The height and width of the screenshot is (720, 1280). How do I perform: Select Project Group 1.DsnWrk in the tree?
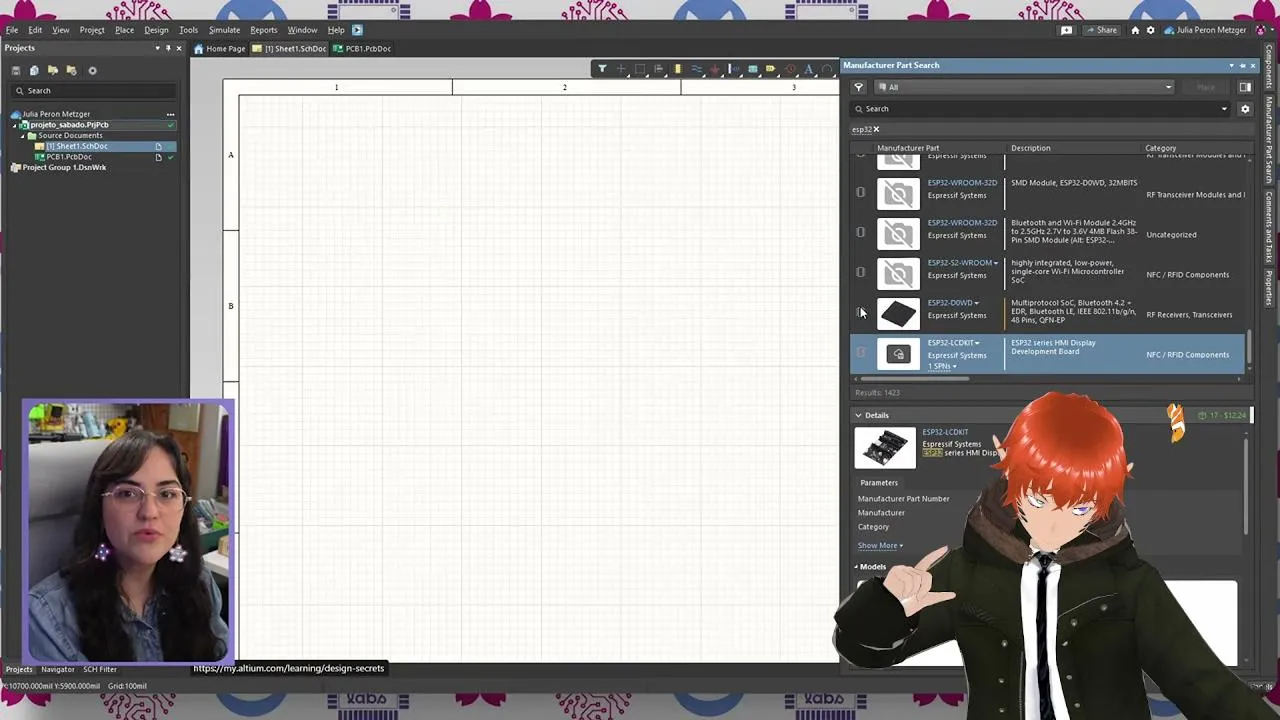coord(64,167)
